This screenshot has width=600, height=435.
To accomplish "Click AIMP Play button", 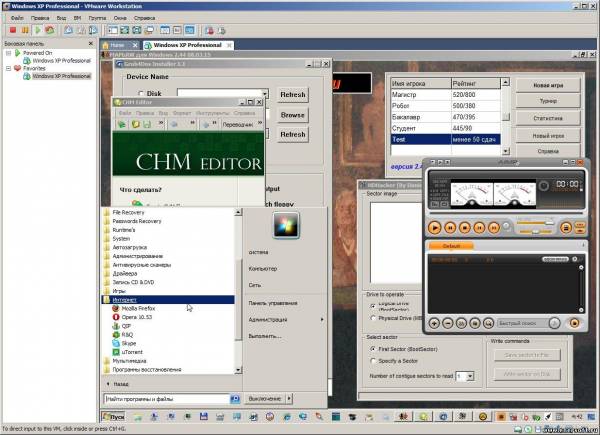I will [x=434, y=228].
